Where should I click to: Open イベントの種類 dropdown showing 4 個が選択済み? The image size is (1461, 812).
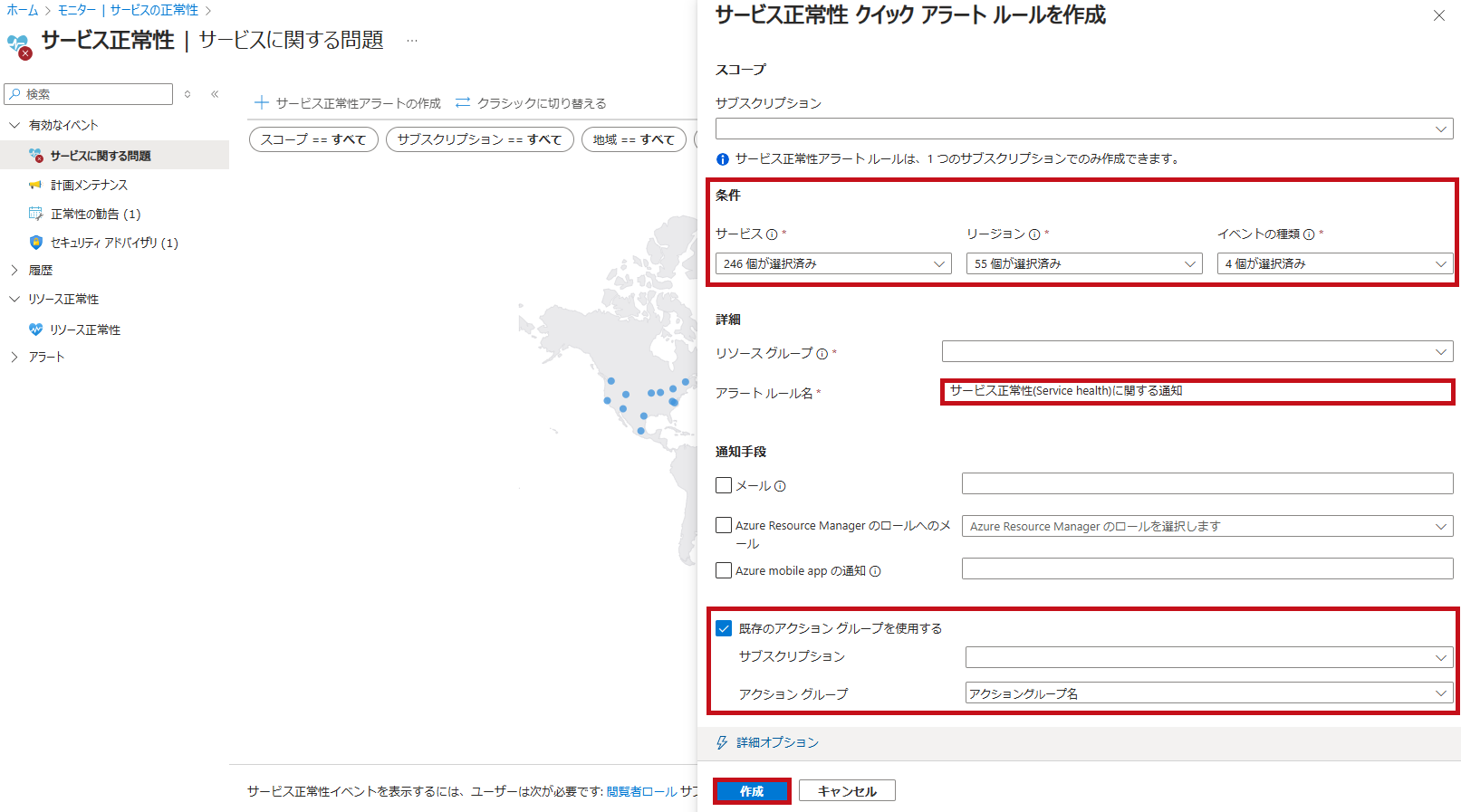pos(1335,263)
